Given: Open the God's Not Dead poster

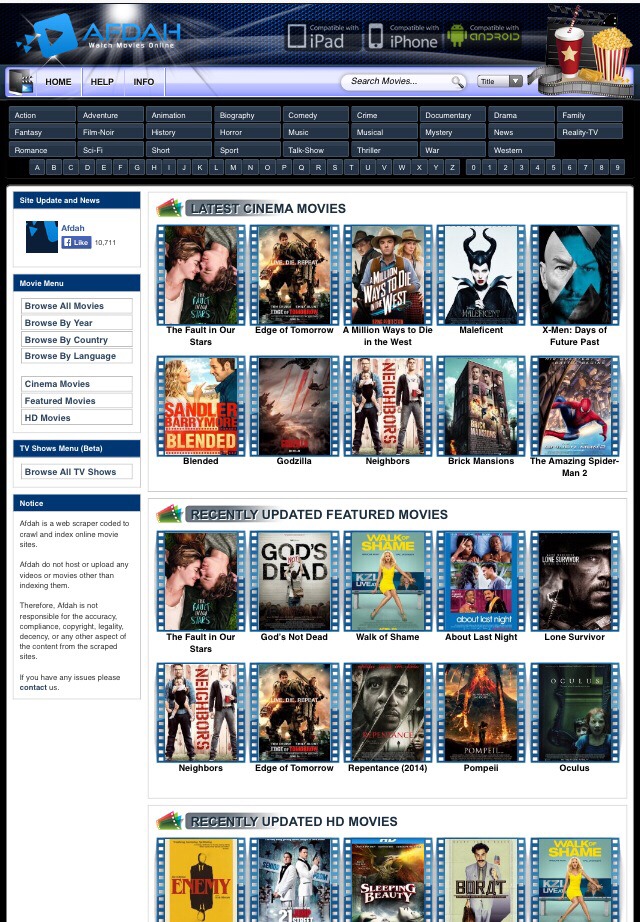Looking at the screenshot, I should pos(294,582).
